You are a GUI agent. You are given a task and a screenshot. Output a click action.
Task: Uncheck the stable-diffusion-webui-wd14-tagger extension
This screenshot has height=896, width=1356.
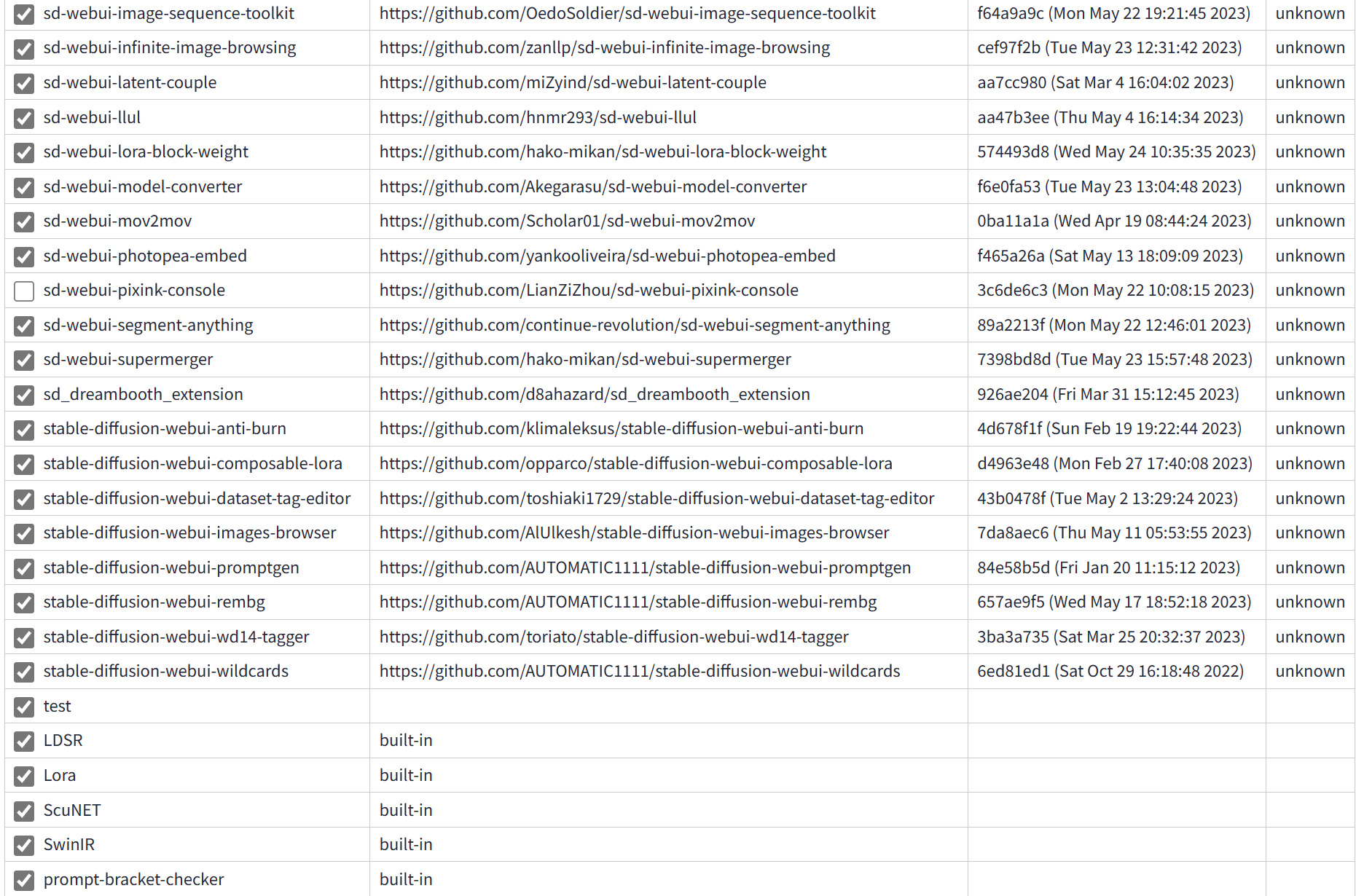click(x=24, y=637)
